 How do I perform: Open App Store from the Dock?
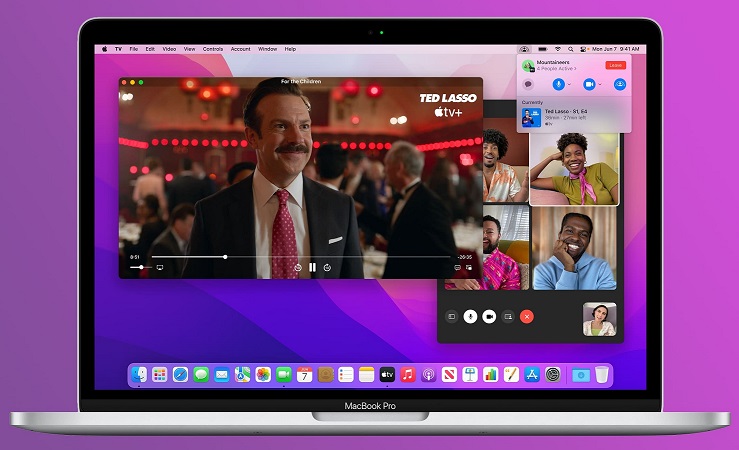point(532,375)
